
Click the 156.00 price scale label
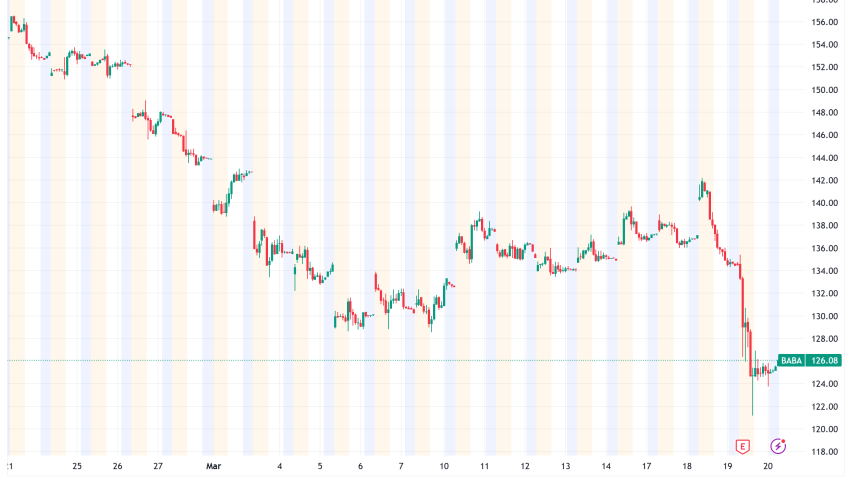coord(825,22)
